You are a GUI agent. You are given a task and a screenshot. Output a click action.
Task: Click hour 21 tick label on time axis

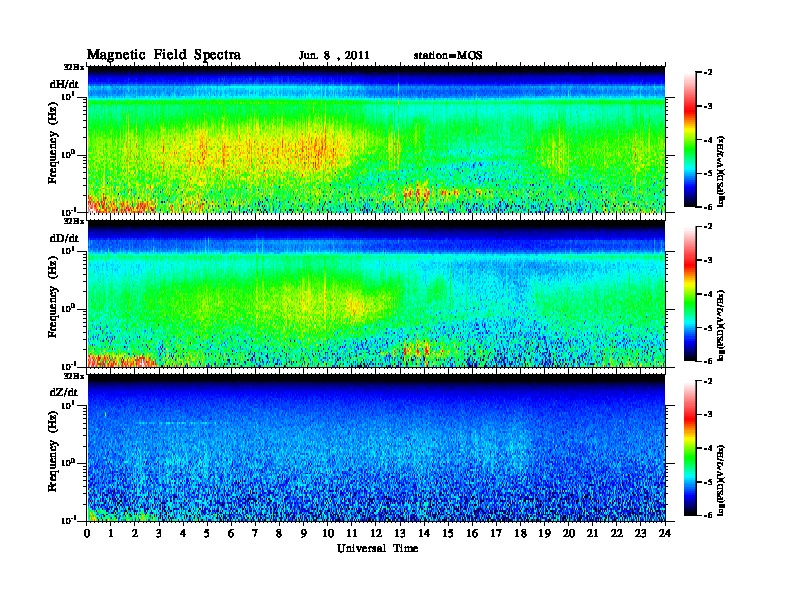pyautogui.click(x=592, y=534)
